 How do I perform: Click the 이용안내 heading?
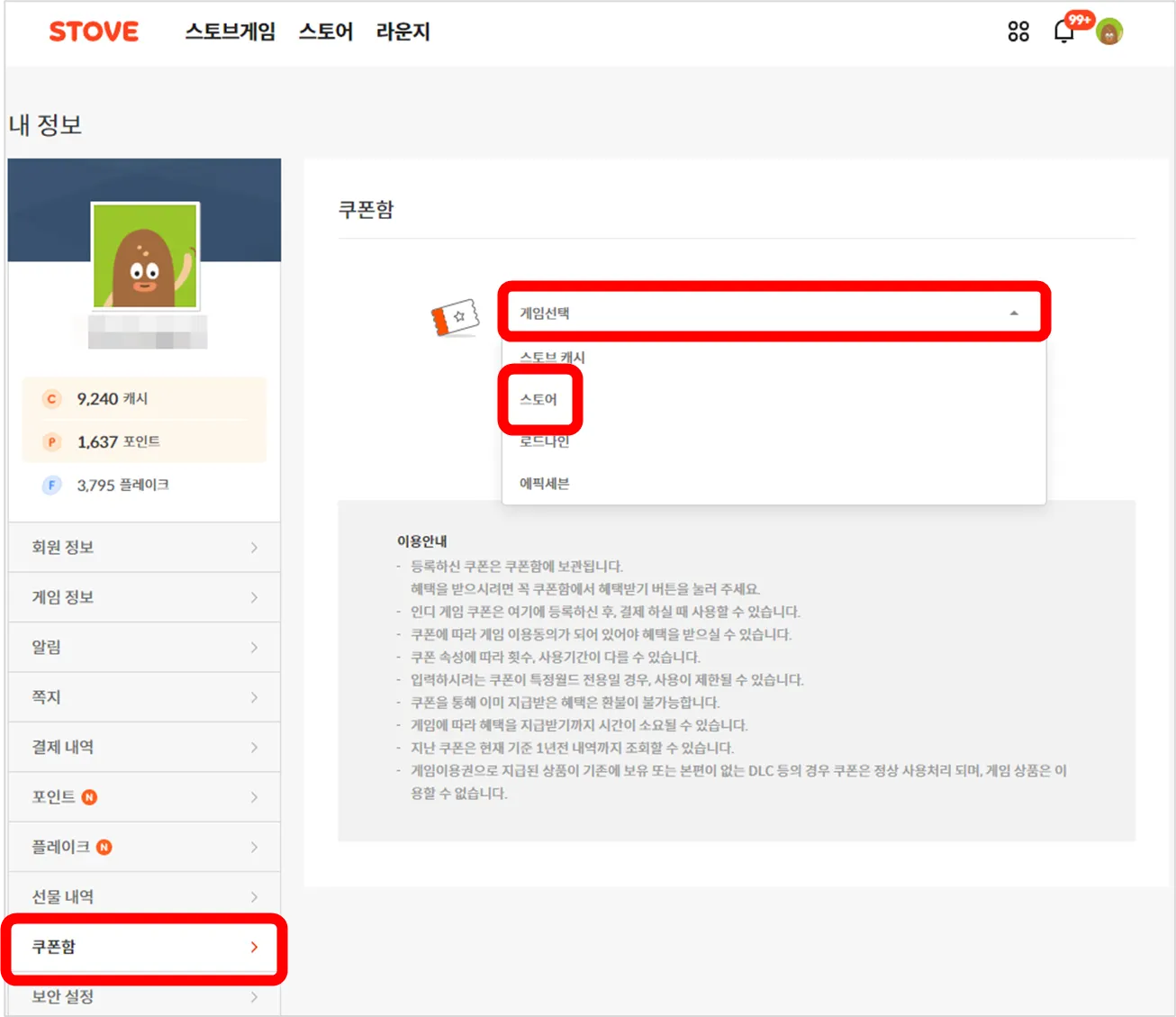[x=422, y=541]
